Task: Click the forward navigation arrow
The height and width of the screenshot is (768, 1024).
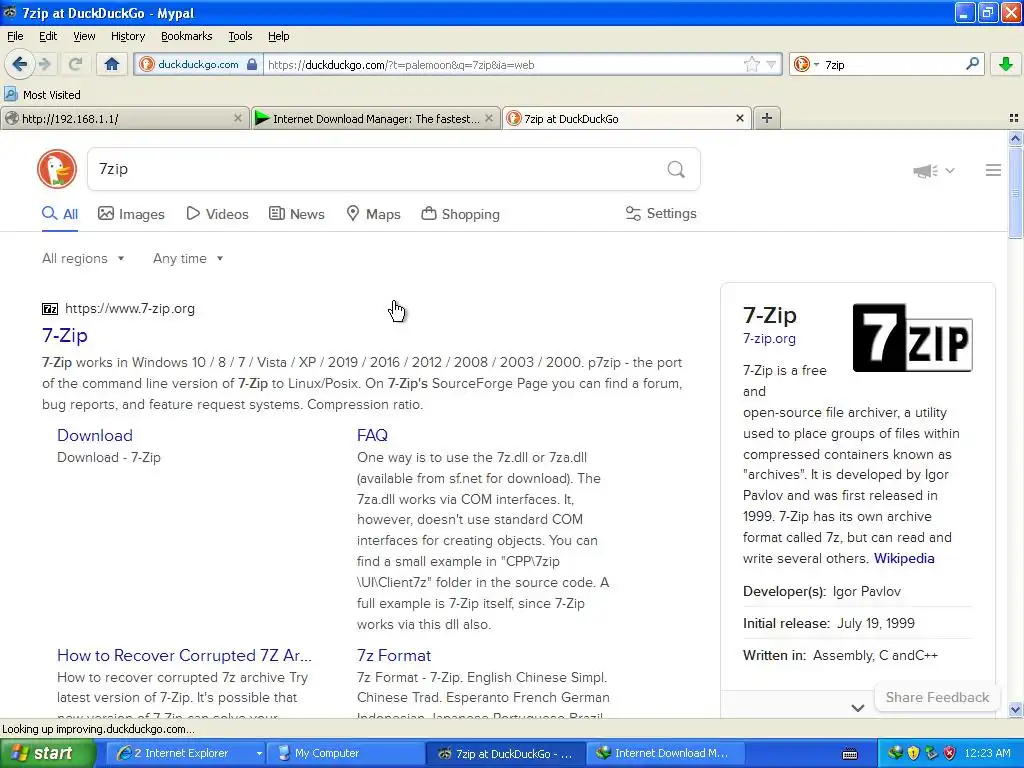Action: pyautogui.click(x=44, y=64)
